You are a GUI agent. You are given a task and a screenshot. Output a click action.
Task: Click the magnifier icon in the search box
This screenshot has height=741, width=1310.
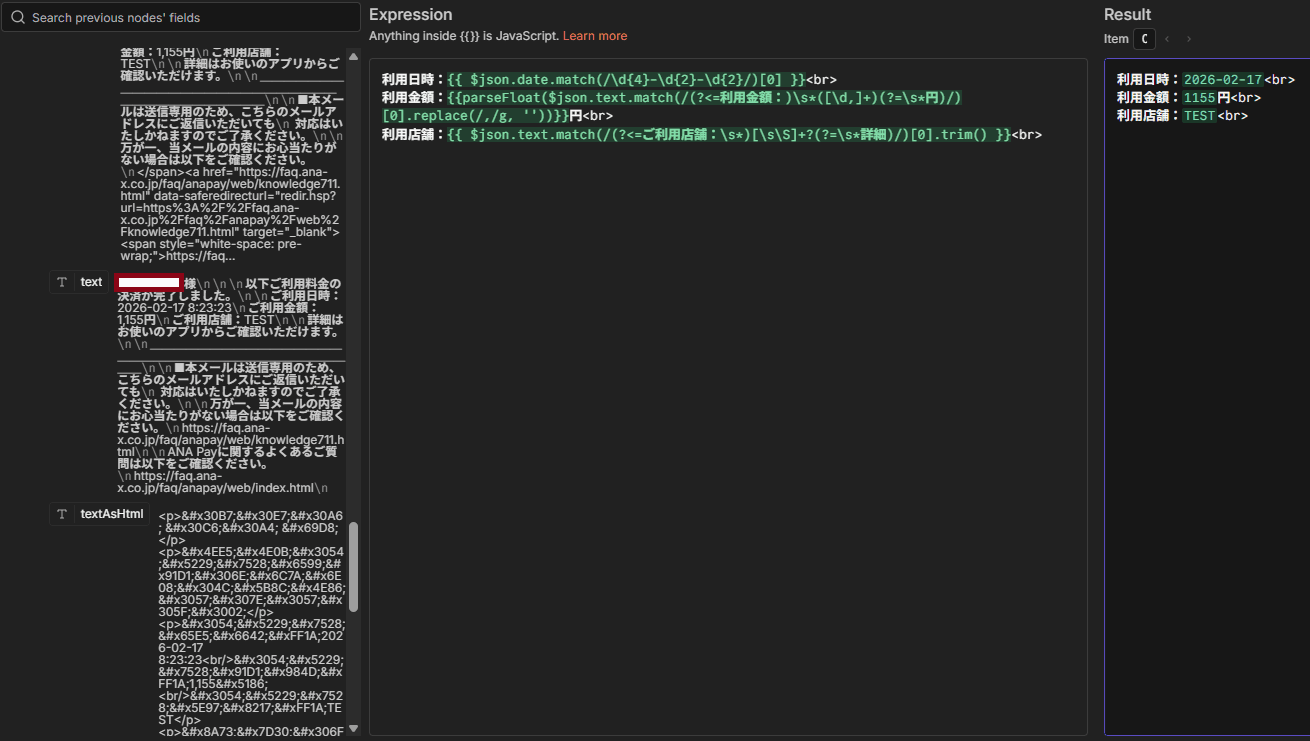[18, 18]
